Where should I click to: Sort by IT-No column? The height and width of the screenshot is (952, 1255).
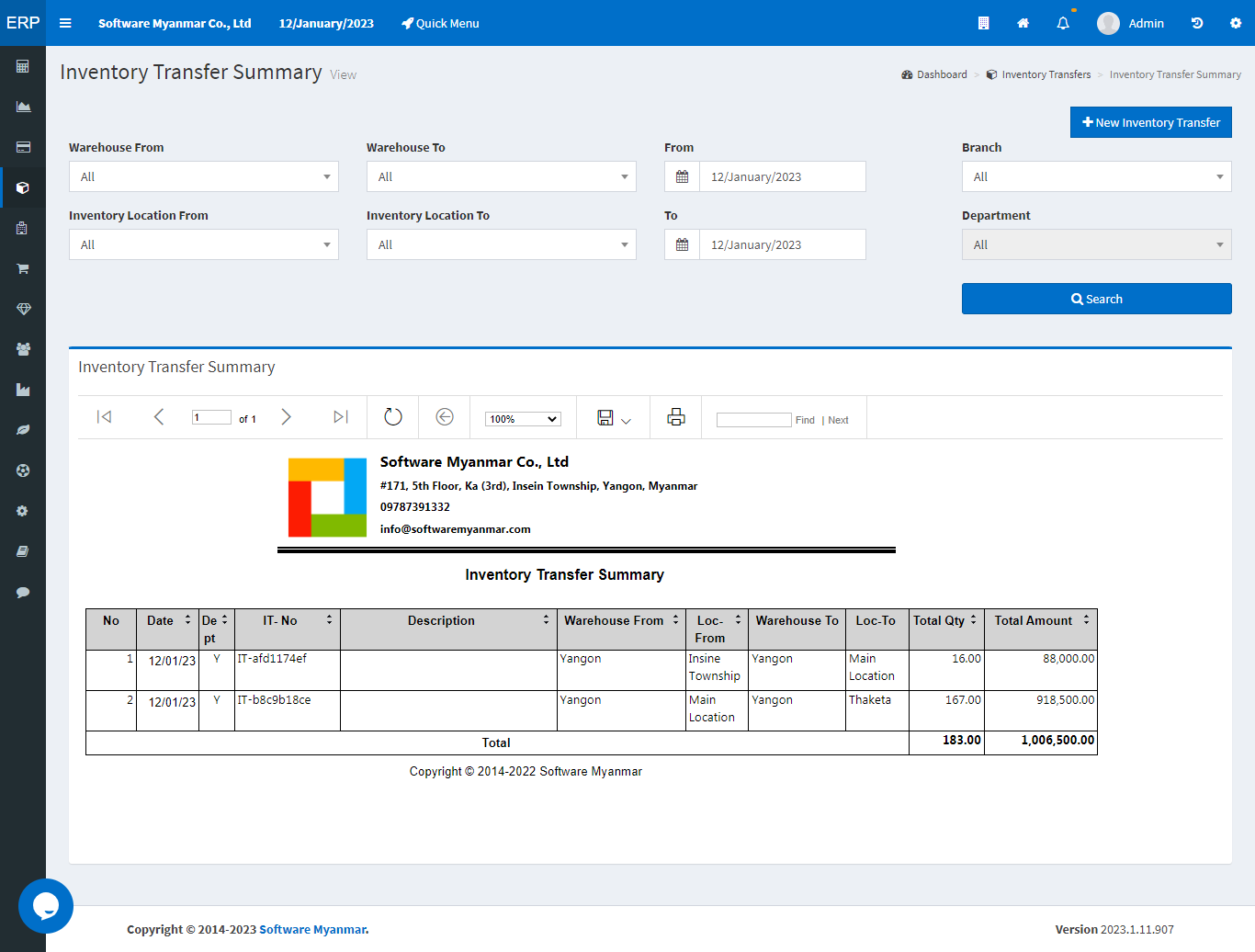329,620
